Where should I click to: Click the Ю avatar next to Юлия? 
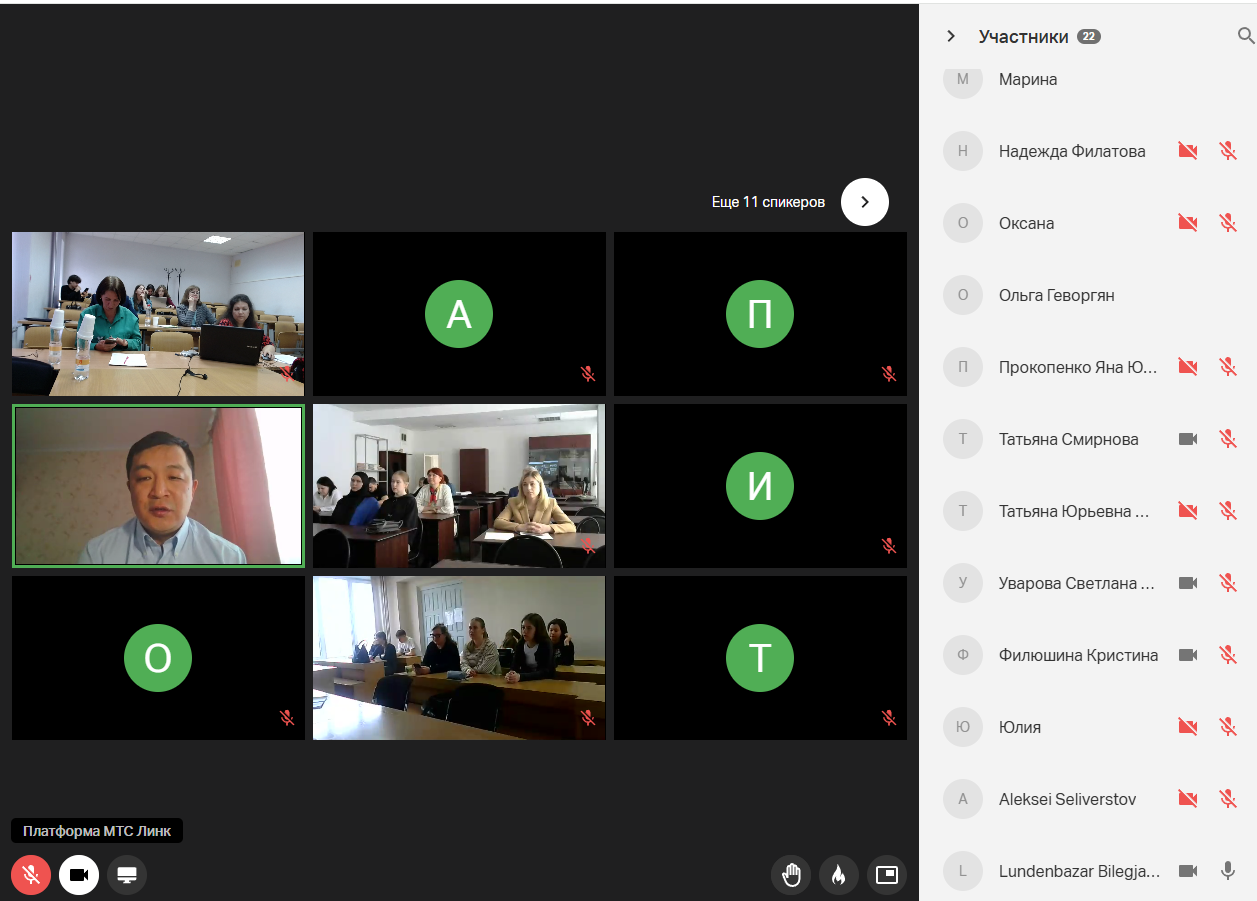(x=963, y=727)
